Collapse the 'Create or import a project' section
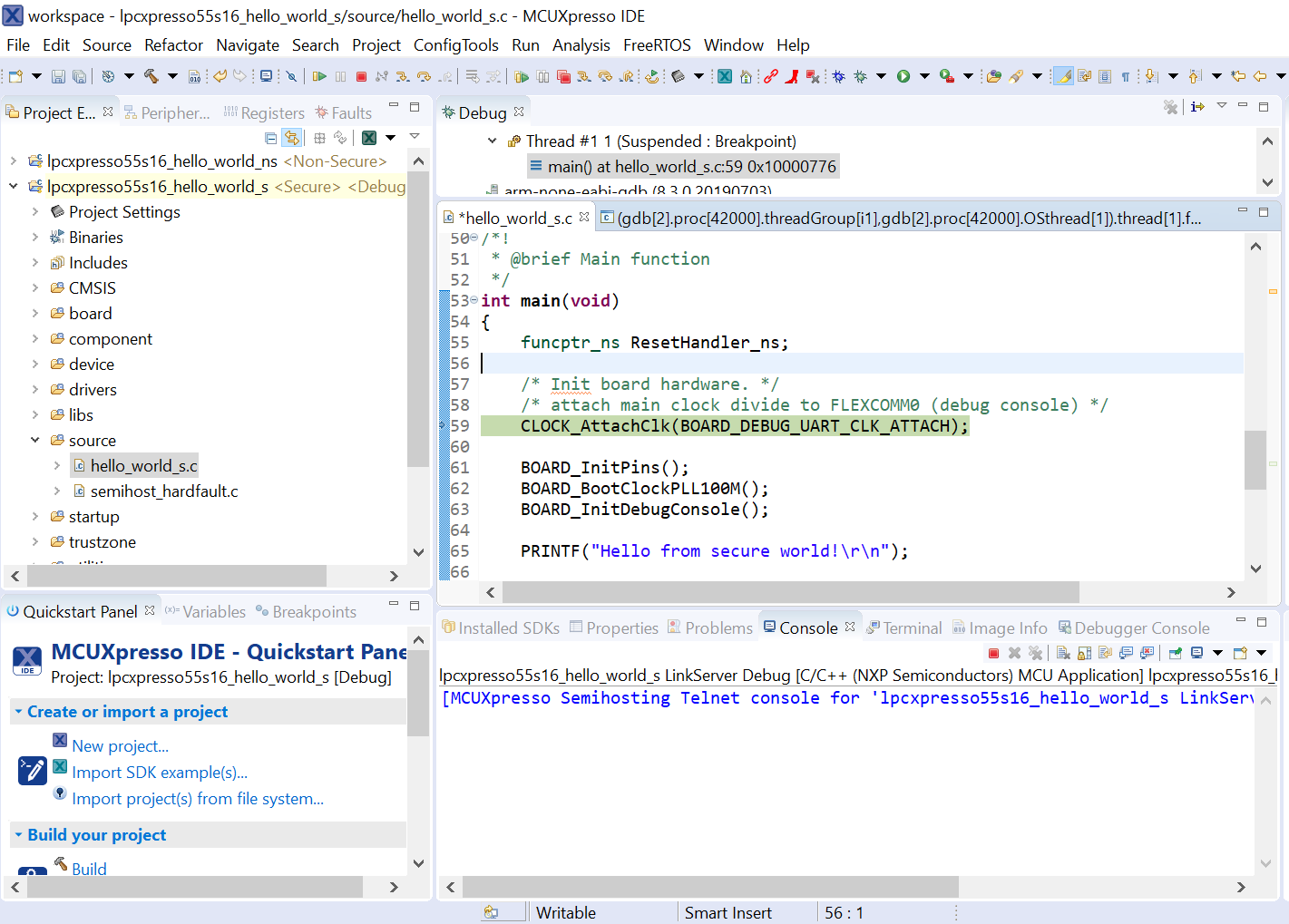This screenshot has height=924, width=1289. pos(18,712)
